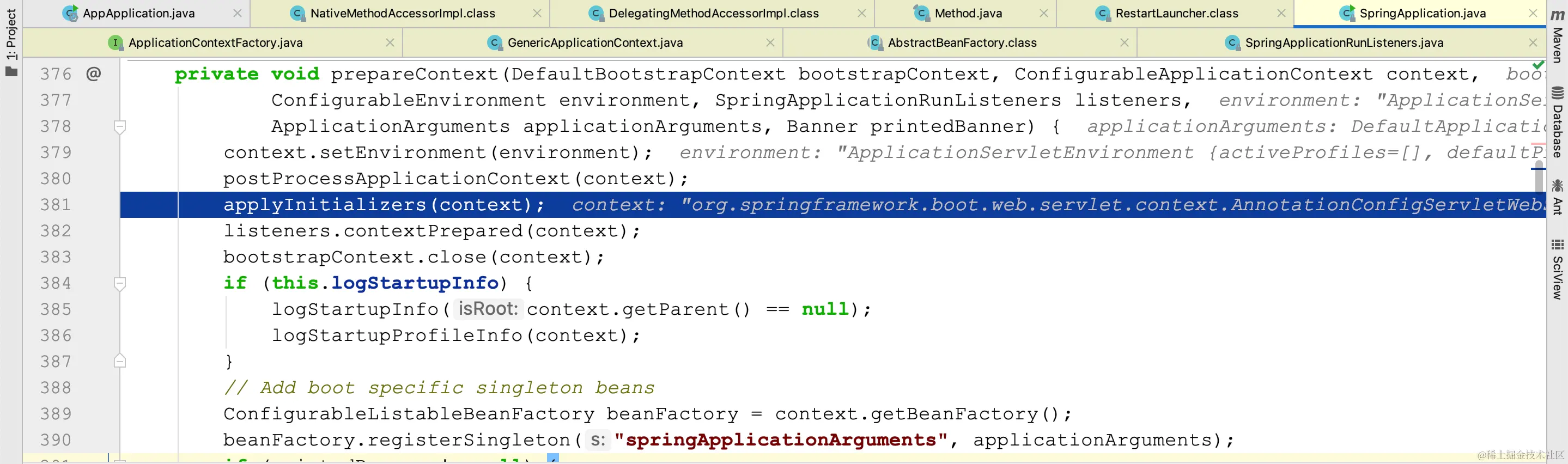This screenshot has height=464, width=1568.
Task: Close the SpringApplicationRunListeners.java tab
Action: pyautogui.click(x=1533, y=42)
